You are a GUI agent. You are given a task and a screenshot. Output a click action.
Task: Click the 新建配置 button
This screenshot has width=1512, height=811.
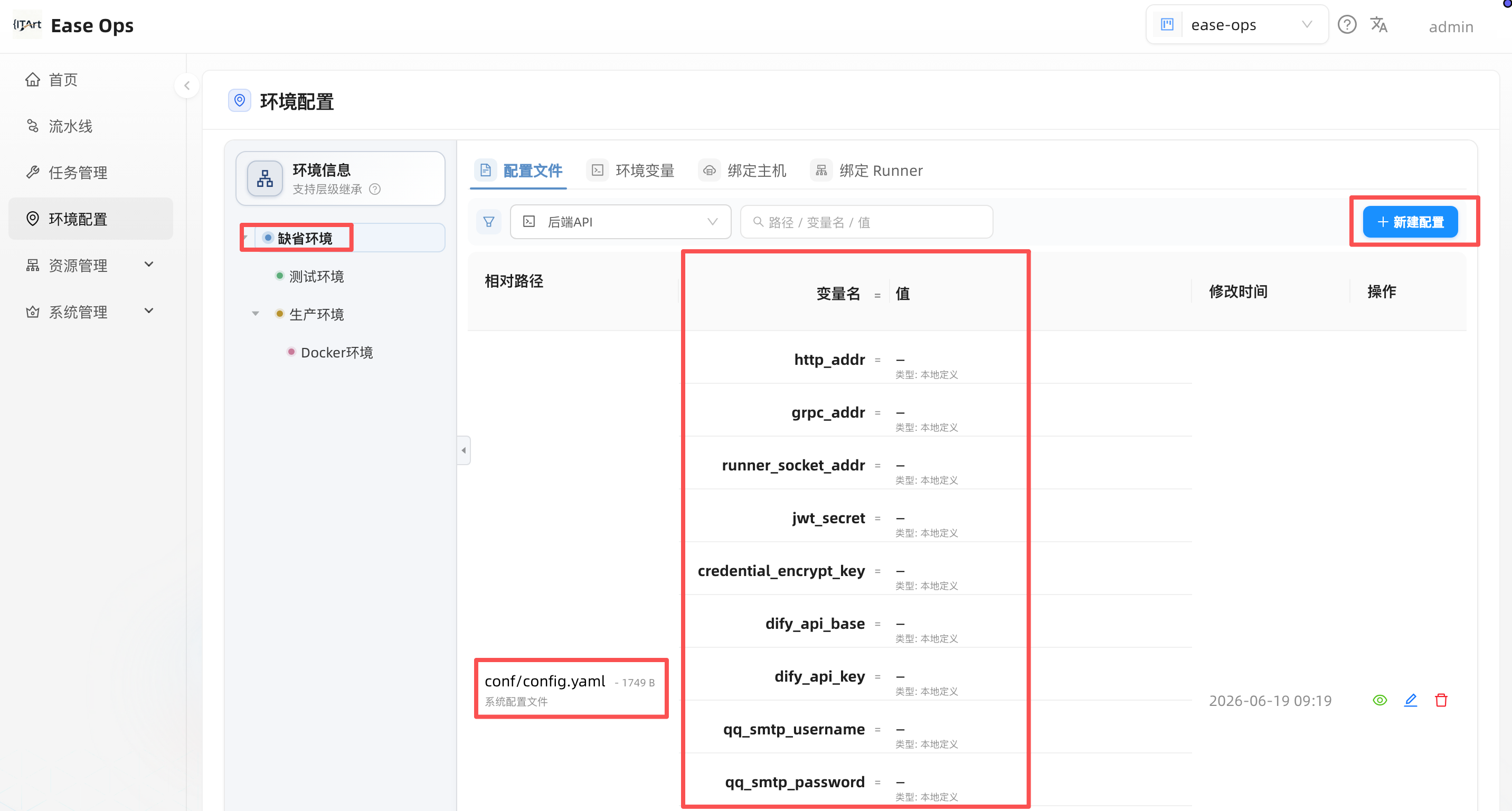pos(1410,222)
